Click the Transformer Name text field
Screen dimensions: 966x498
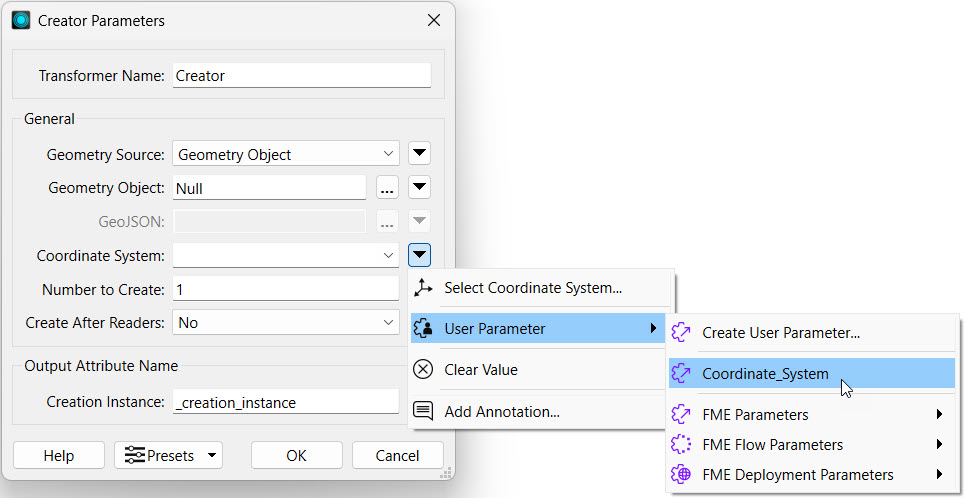(301, 76)
